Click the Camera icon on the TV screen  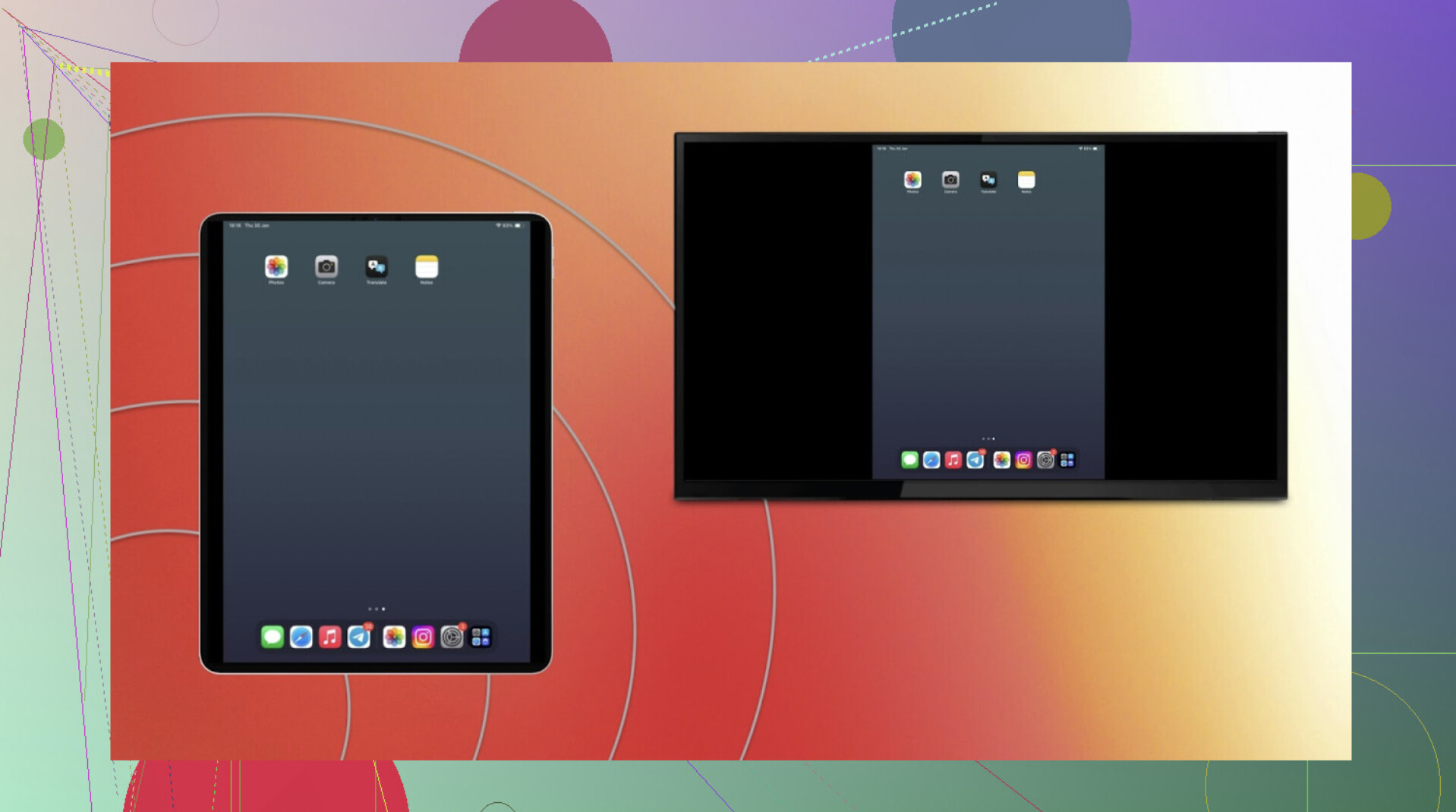(x=950, y=180)
